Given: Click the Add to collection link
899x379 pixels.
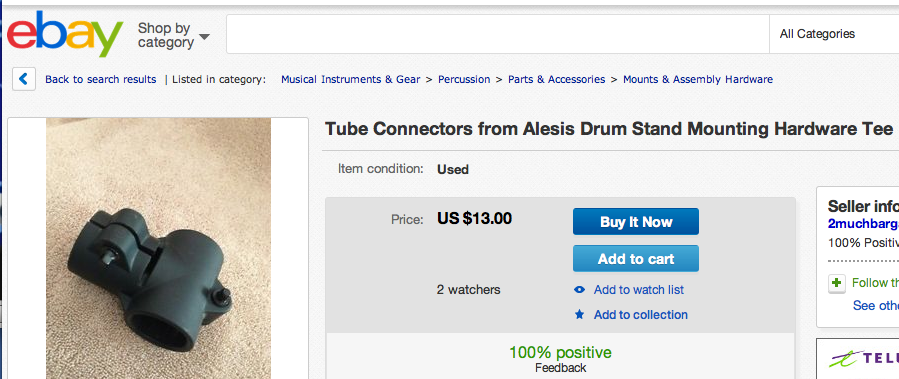Looking at the screenshot, I should [640, 315].
